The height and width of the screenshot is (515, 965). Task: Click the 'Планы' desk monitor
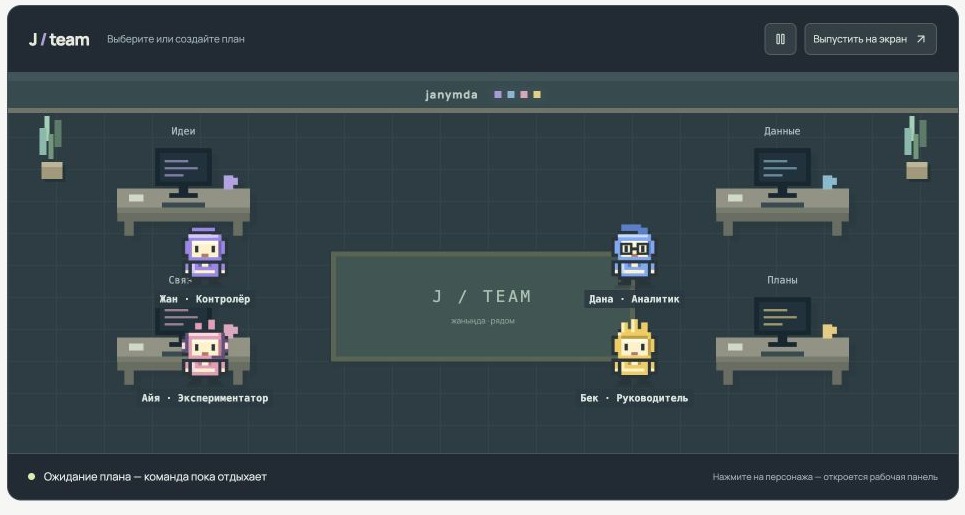click(x=782, y=321)
